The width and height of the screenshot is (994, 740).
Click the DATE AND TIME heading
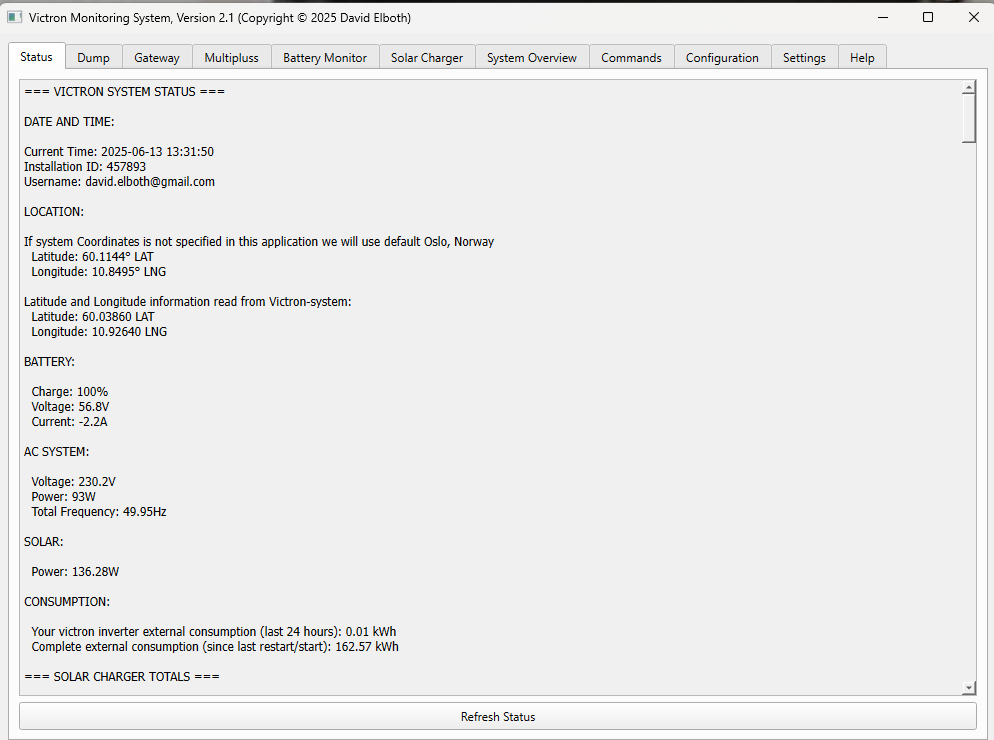(x=70, y=122)
